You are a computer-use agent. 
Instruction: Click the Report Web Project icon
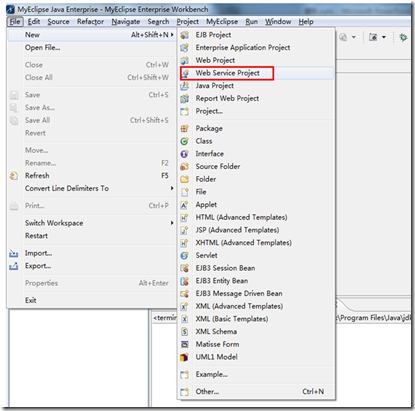(x=184, y=99)
